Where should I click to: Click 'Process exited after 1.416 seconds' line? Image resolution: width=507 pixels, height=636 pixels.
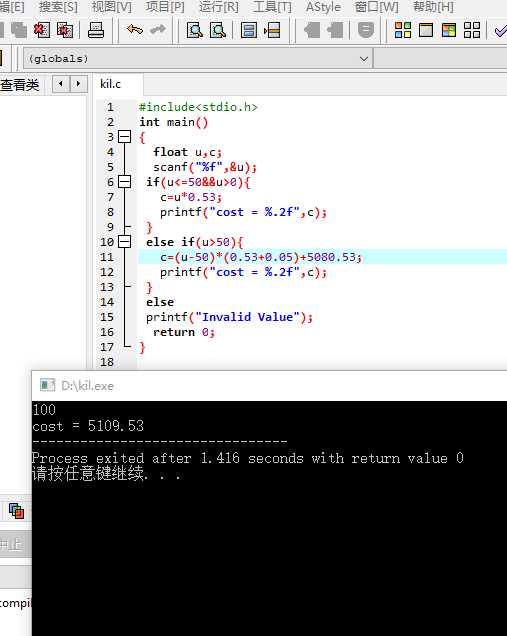click(x=247, y=458)
